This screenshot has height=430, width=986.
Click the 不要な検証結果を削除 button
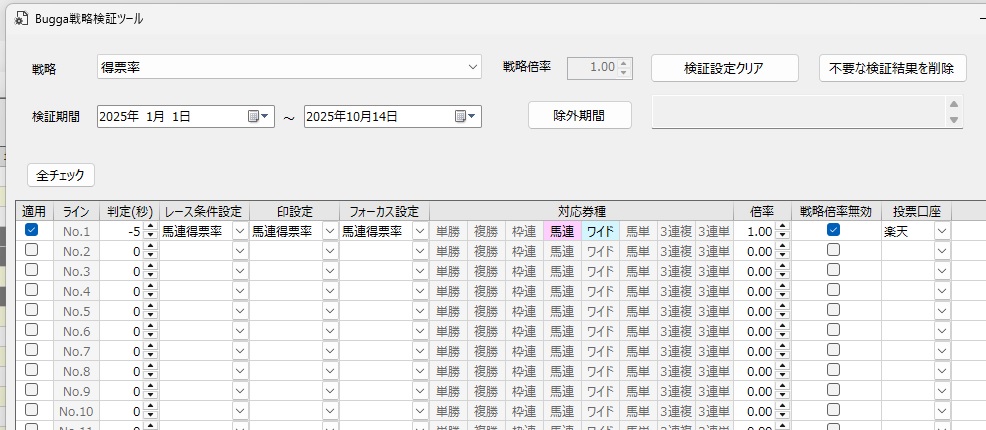point(892,68)
